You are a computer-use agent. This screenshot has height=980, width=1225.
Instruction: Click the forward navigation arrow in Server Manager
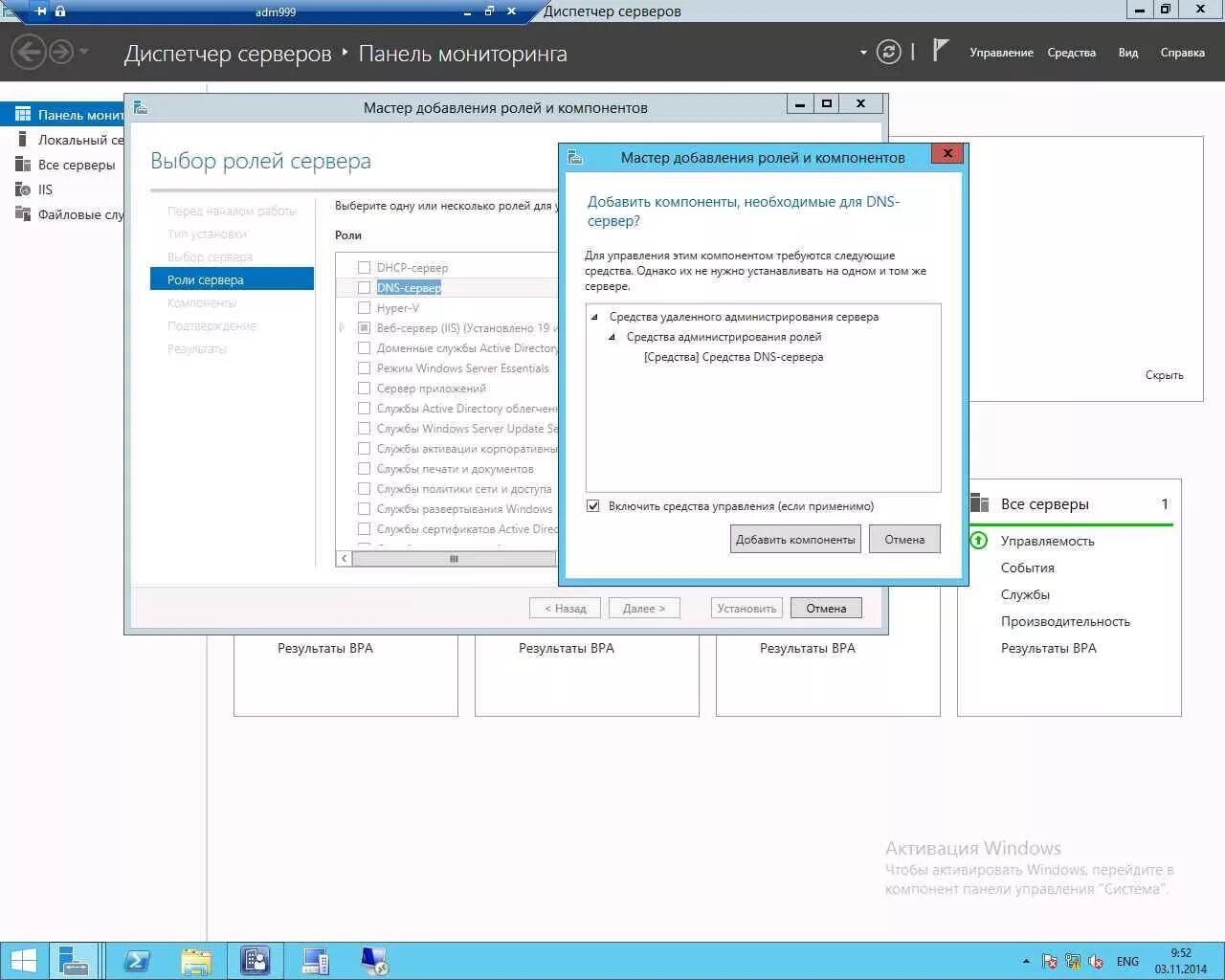61,52
